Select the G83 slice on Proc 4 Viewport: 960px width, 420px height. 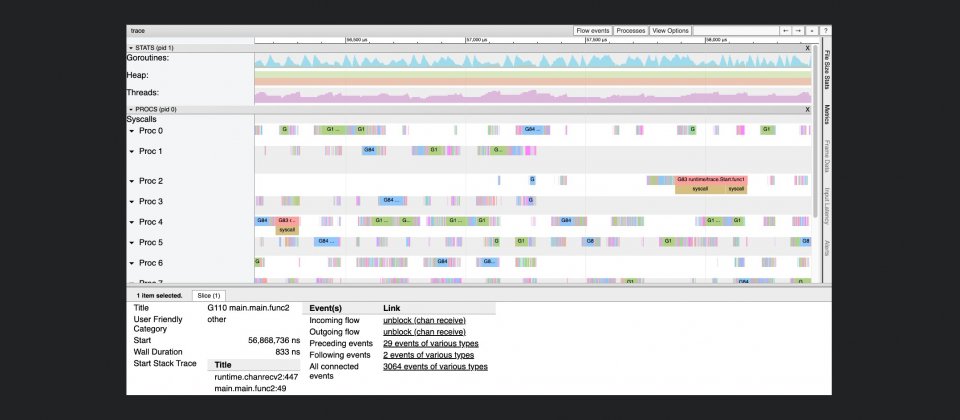click(287, 220)
